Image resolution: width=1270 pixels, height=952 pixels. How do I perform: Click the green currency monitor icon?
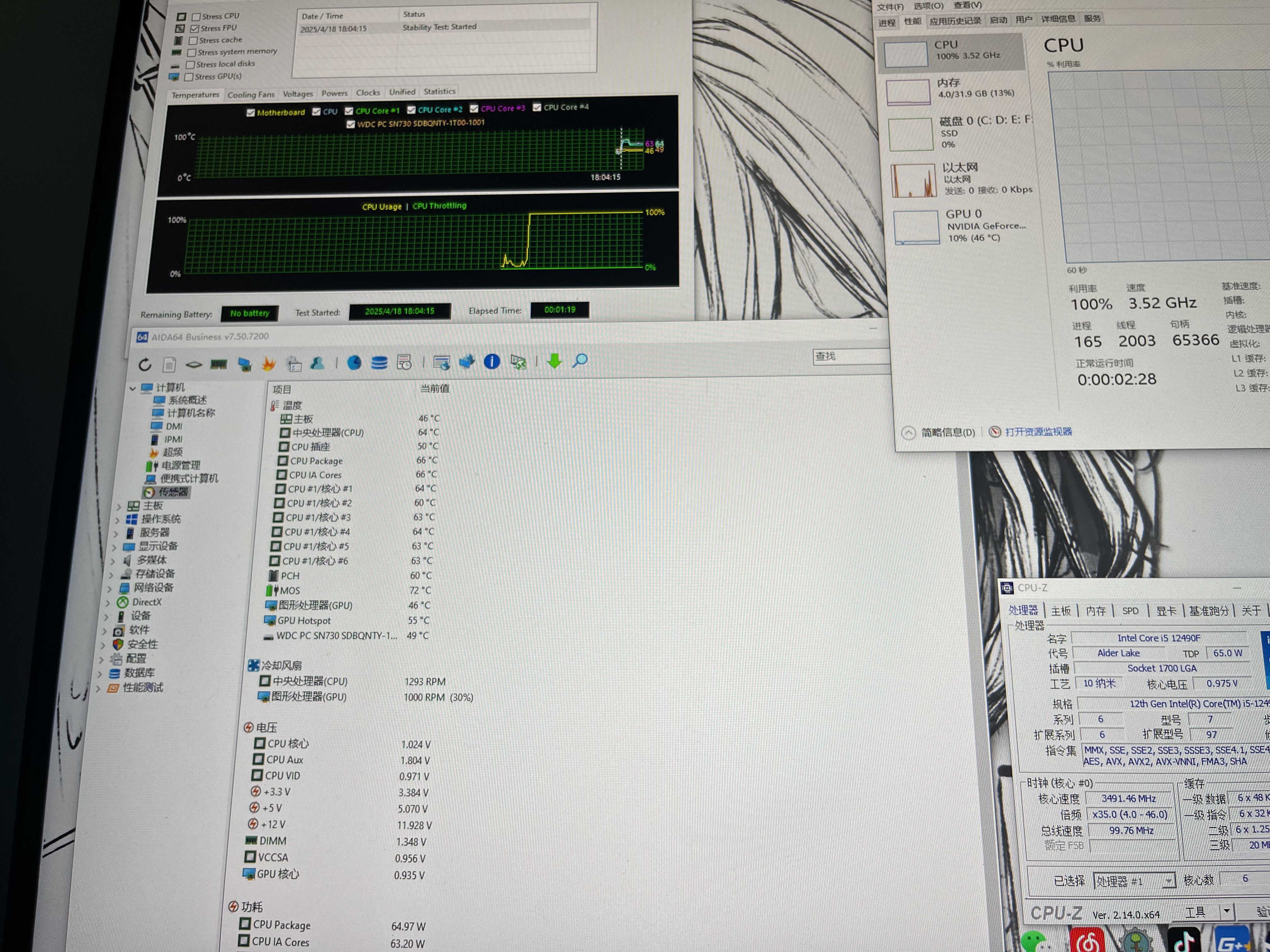coord(518,361)
